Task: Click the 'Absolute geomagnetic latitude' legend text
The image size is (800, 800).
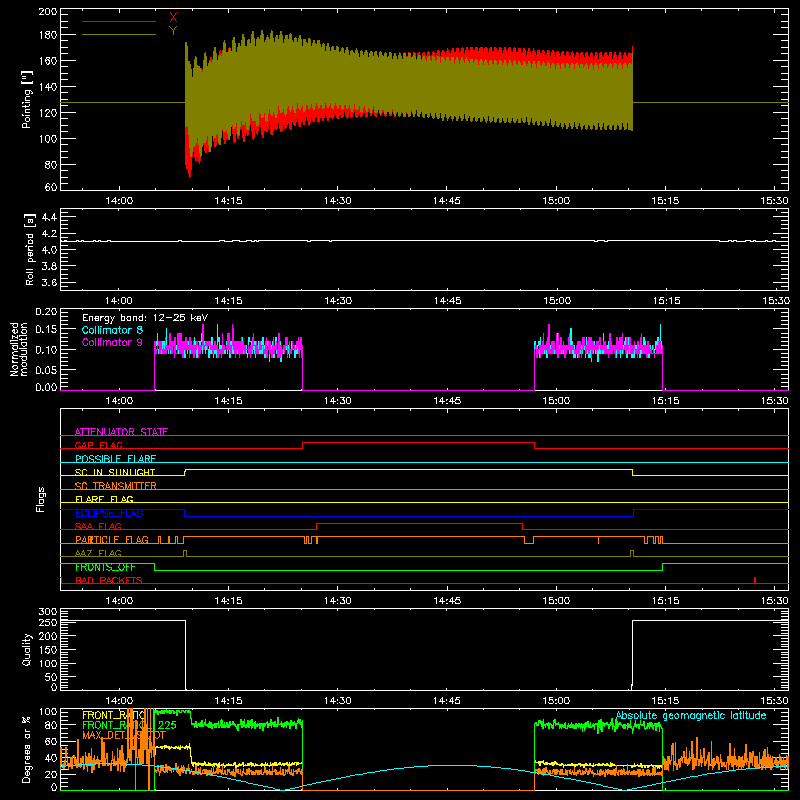Action: tap(691, 716)
